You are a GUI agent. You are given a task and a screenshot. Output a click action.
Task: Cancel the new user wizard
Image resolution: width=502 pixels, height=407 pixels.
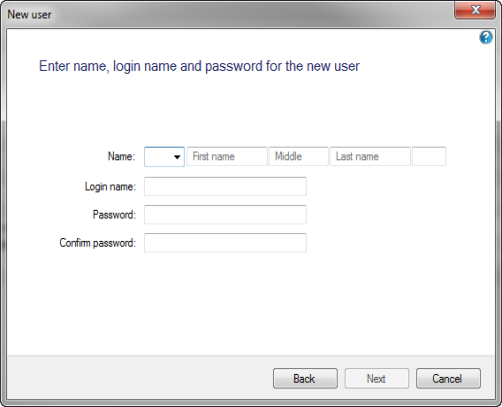pos(448,378)
